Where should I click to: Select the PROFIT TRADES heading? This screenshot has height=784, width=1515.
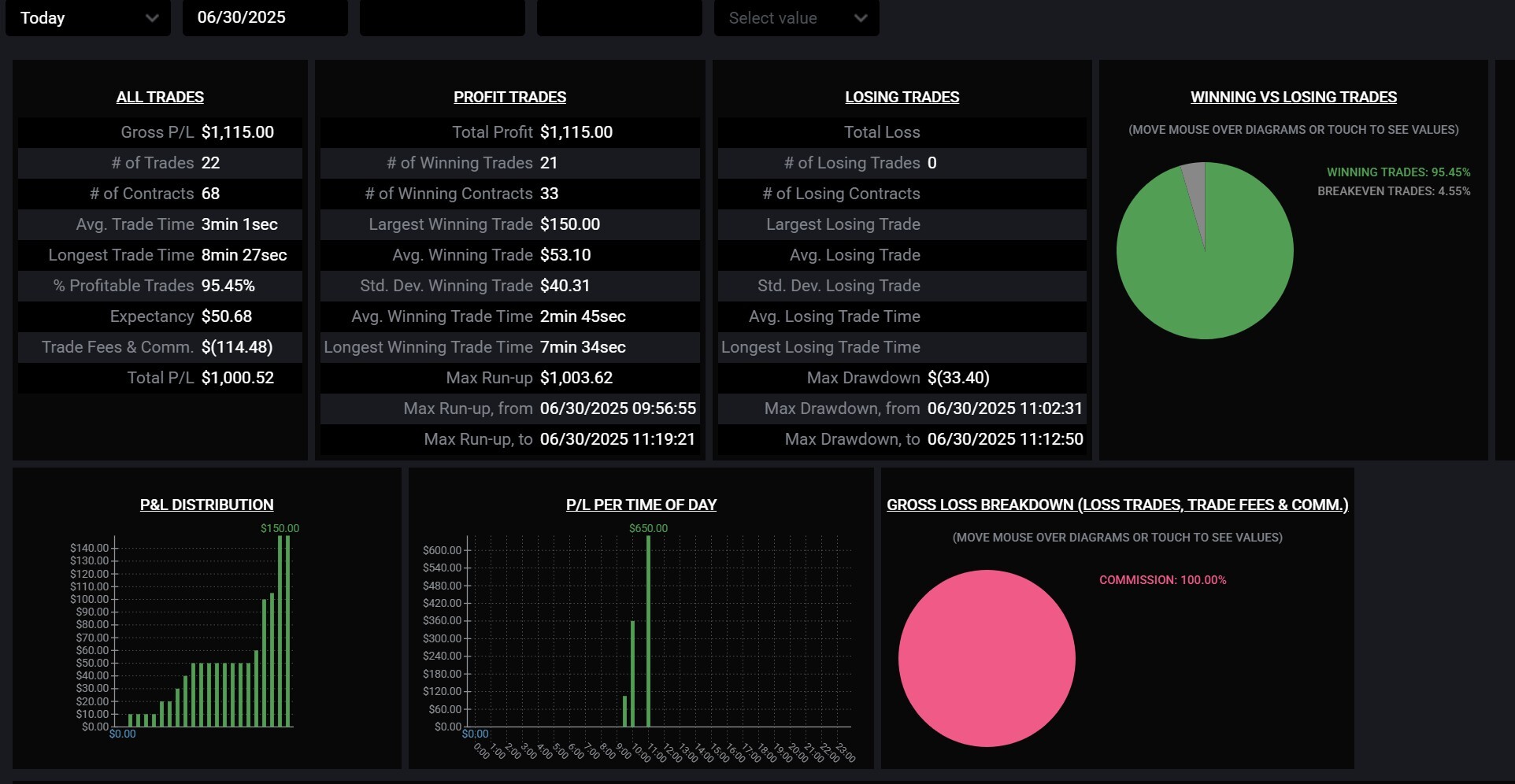509,97
